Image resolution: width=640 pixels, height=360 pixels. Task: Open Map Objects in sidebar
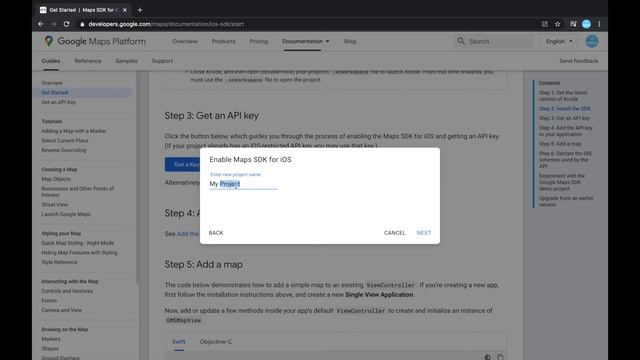coord(56,179)
